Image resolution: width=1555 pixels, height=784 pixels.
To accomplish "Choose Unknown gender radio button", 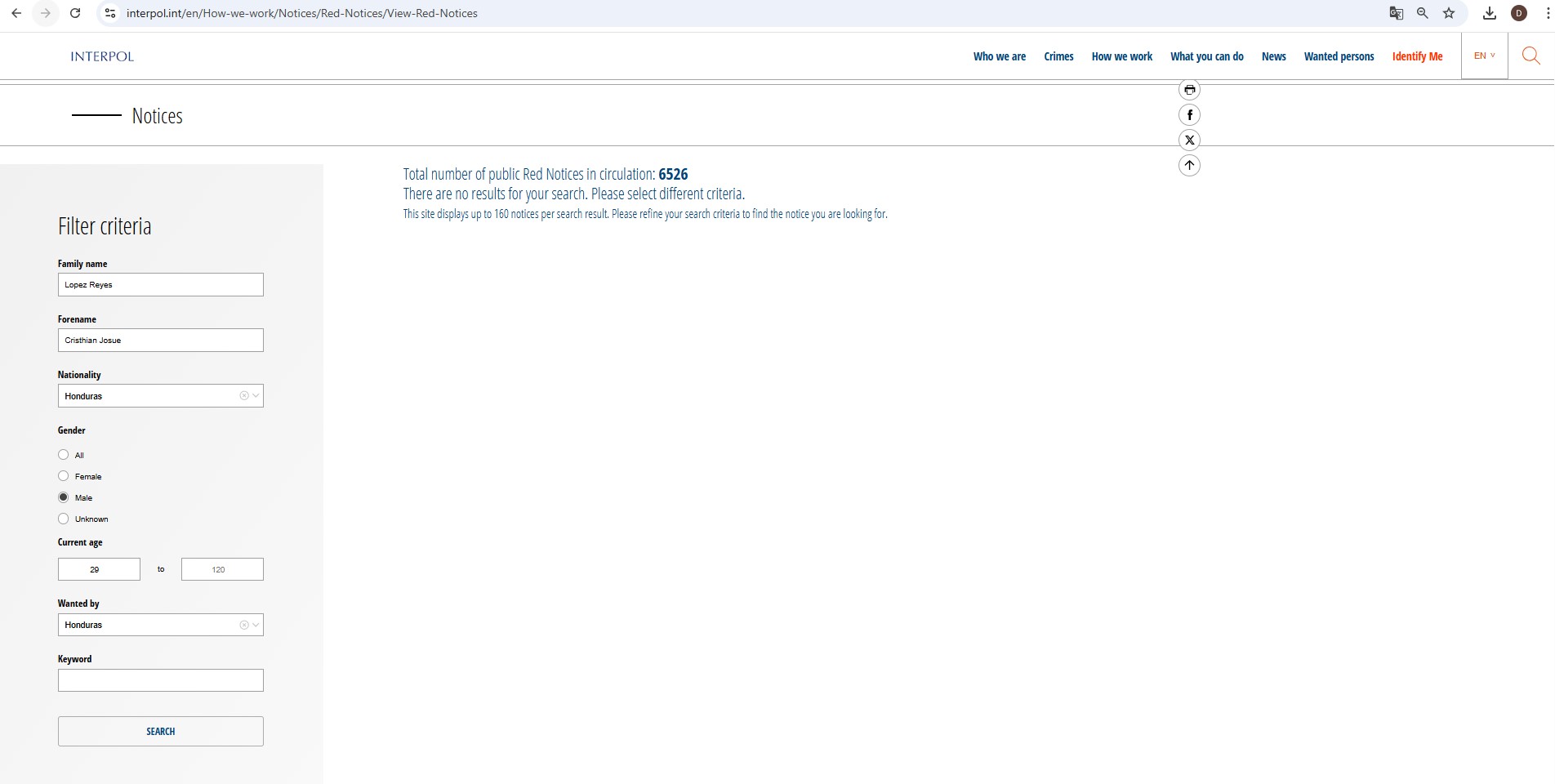I will pyautogui.click(x=64, y=519).
